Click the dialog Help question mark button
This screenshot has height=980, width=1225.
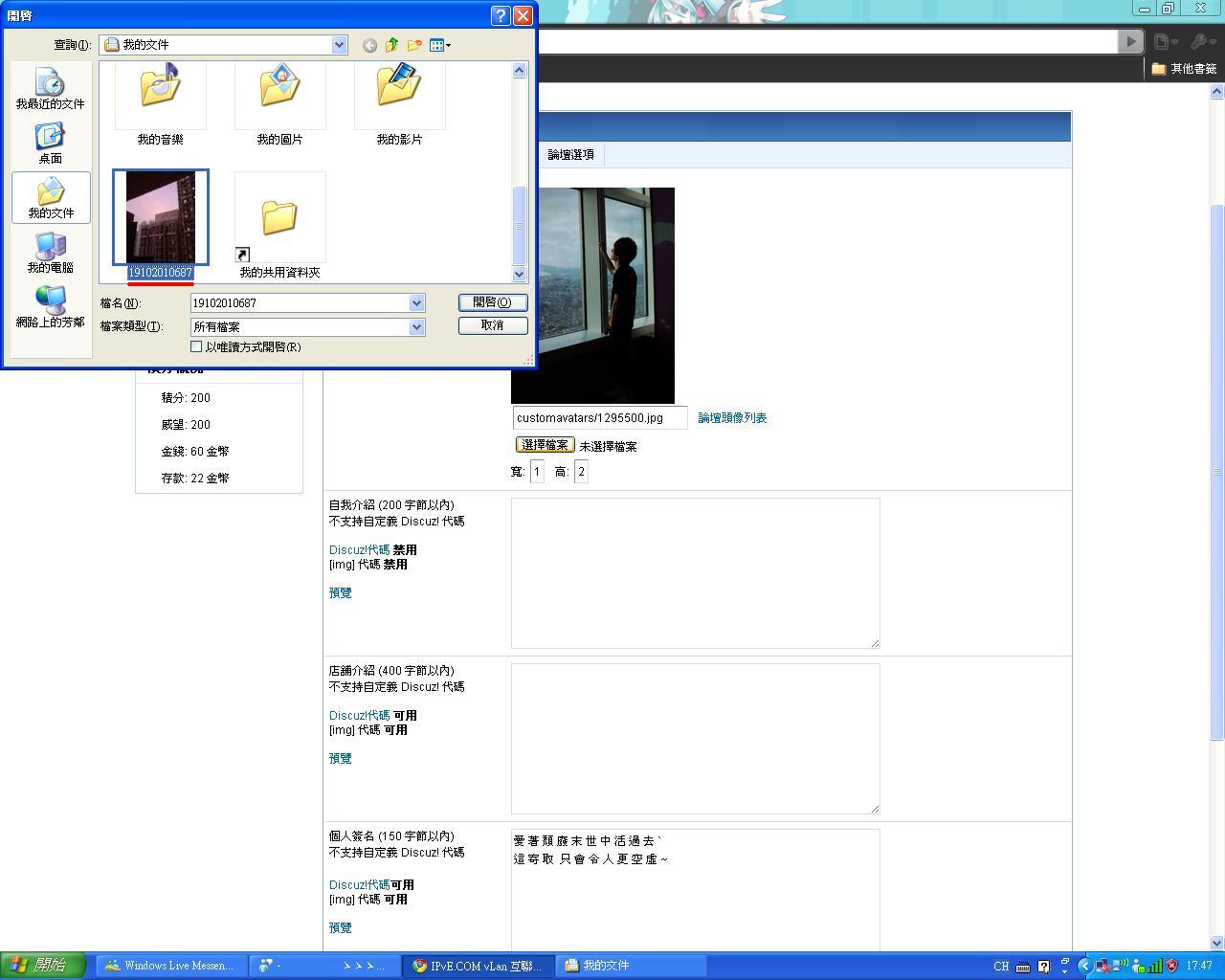501,15
